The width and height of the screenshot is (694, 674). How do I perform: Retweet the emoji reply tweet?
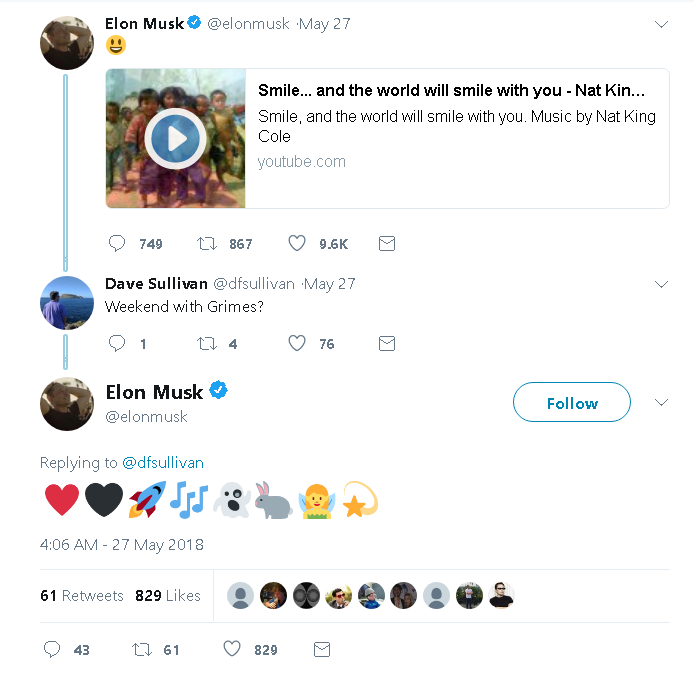pyautogui.click(x=142, y=649)
